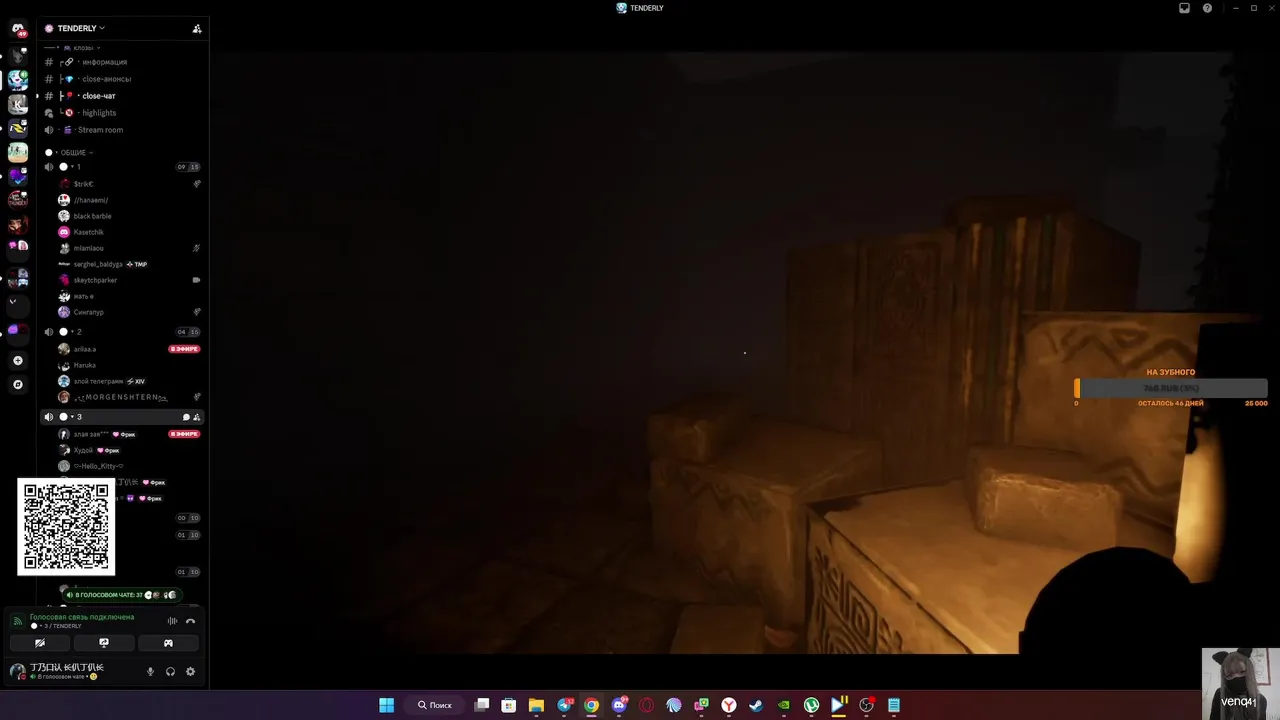Watch злая зая live stream badge
1280x720 pixels.
(184, 434)
